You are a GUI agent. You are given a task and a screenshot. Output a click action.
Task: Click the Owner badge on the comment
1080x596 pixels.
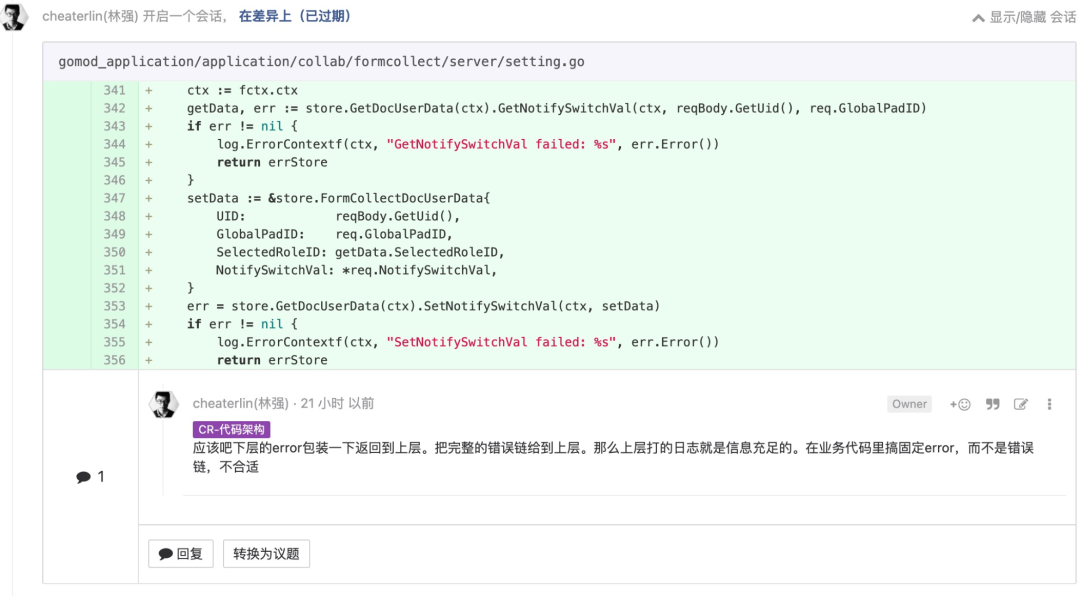point(909,404)
